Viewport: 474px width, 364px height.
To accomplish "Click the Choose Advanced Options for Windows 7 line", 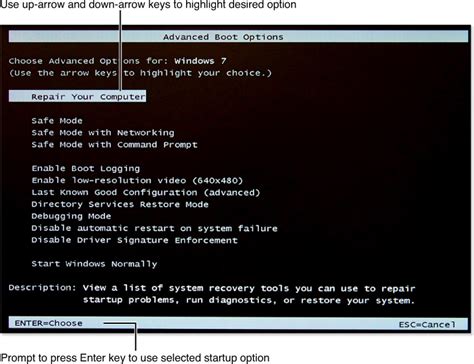I will click(x=117, y=61).
